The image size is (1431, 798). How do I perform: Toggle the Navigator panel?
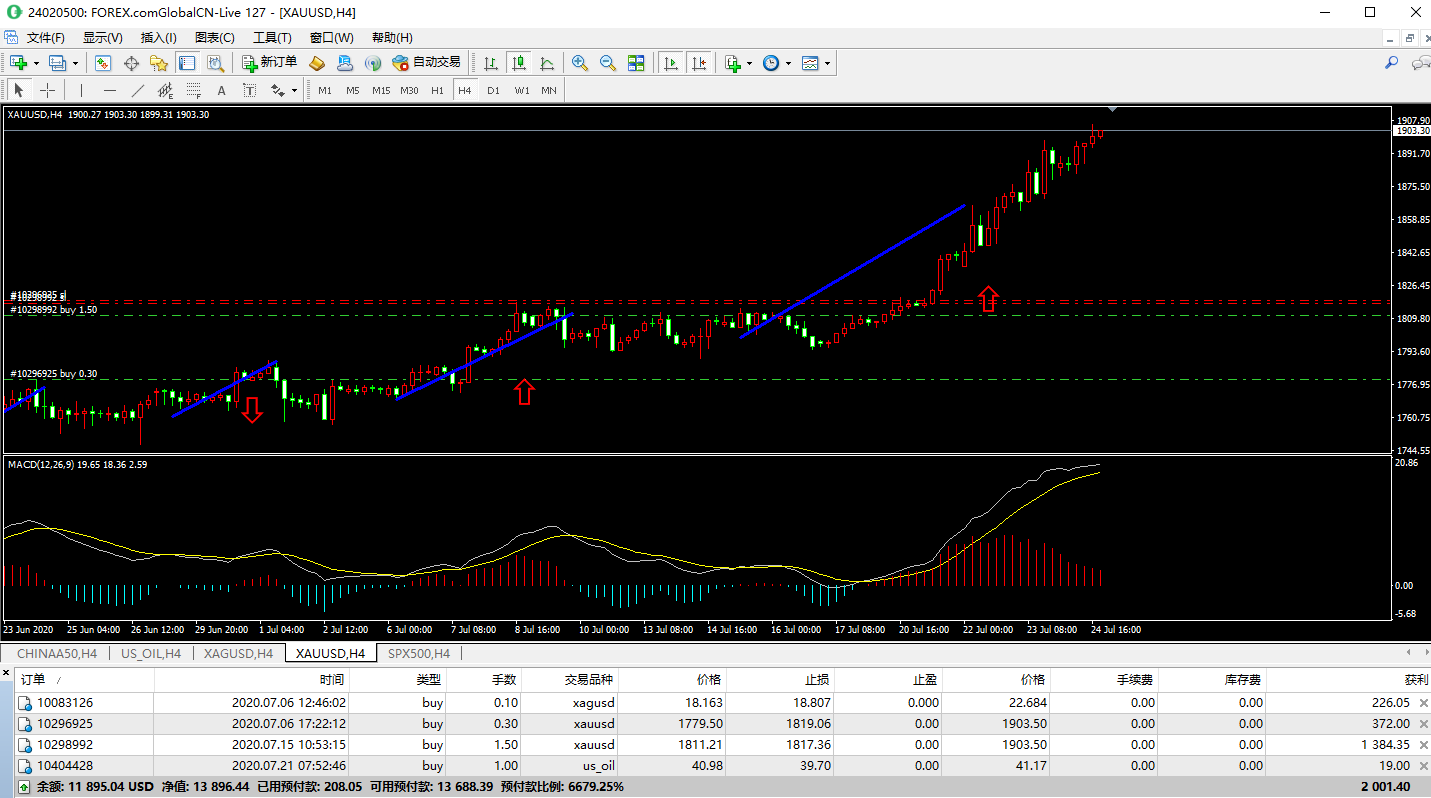click(158, 63)
